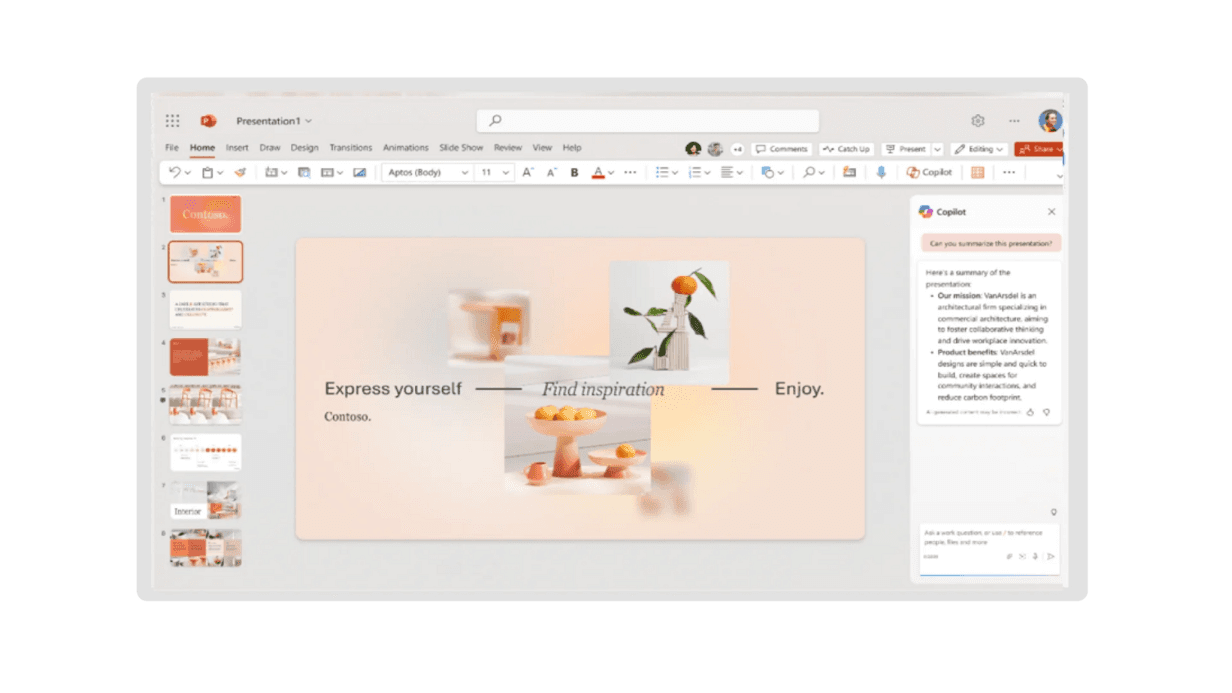Expand the font size 11 dropdown

(x=494, y=173)
